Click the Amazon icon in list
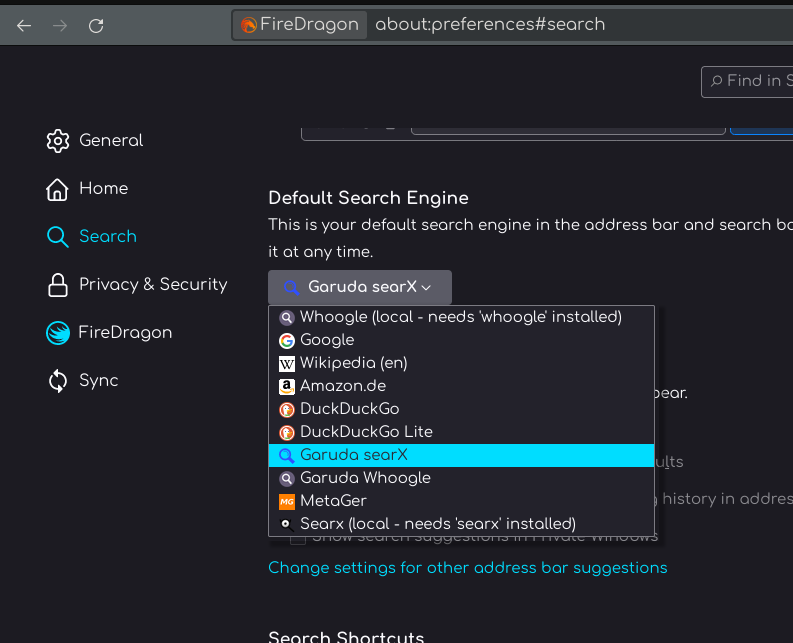Image resolution: width=793 pixels, height=643 pixels. 287,387
